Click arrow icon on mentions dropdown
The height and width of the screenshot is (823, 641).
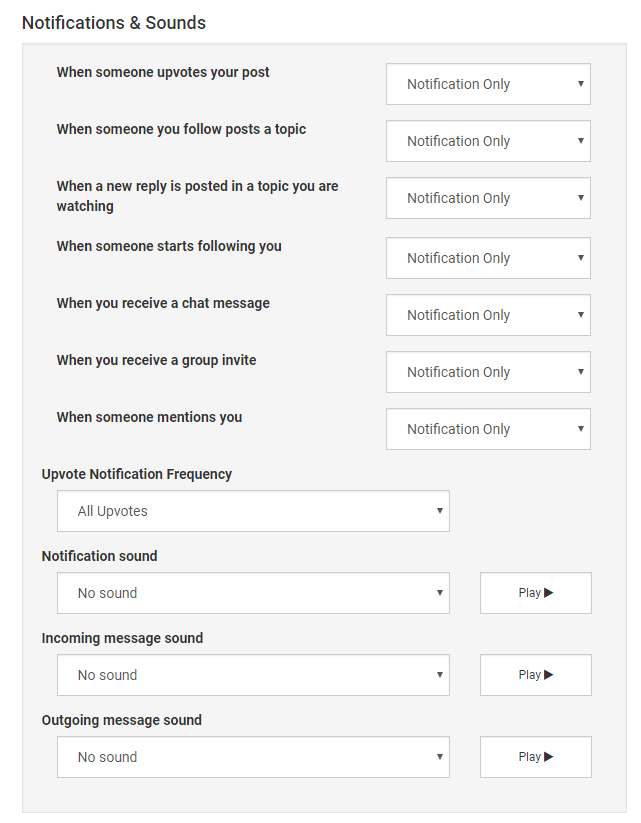581,428
